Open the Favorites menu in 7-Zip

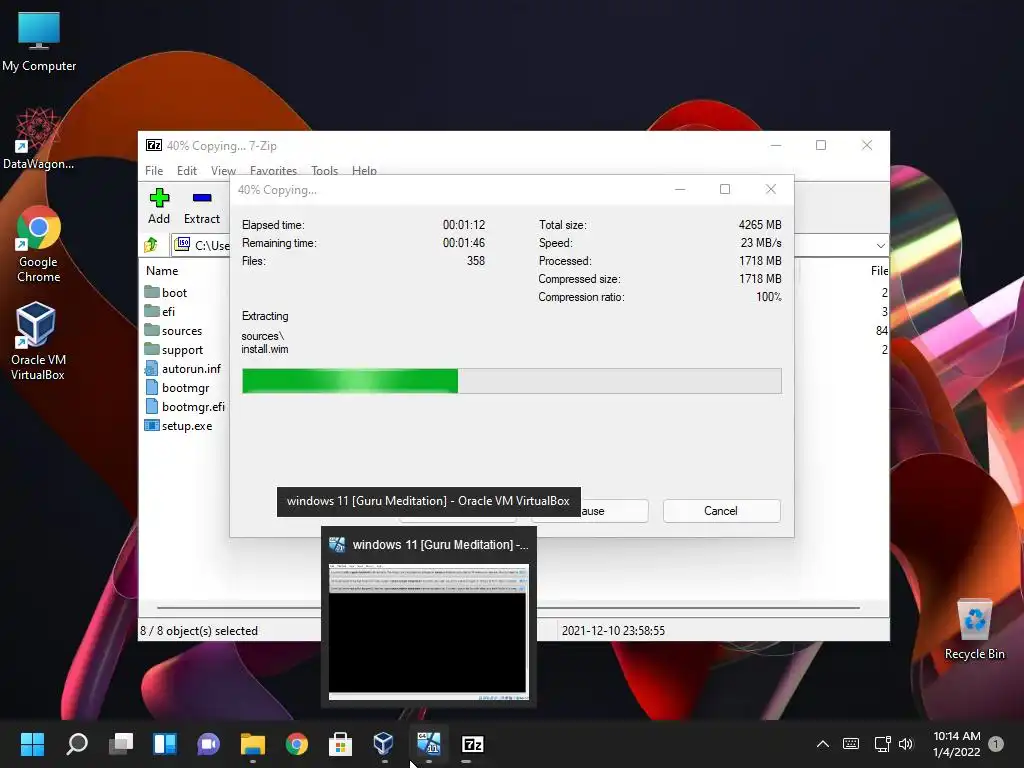point(273,170)
